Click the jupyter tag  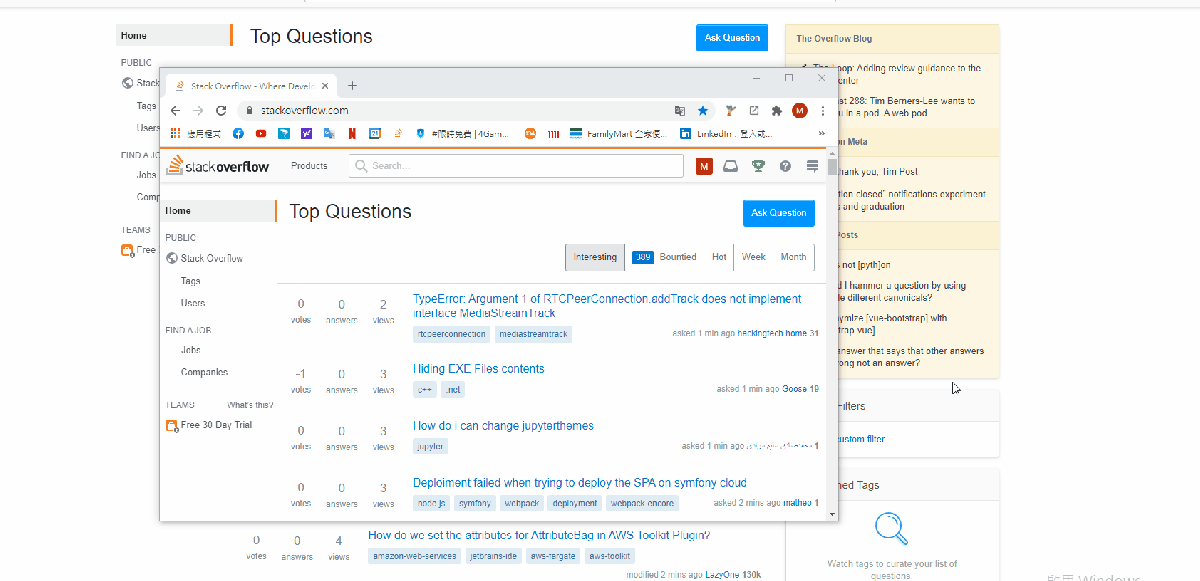point(431,446)
